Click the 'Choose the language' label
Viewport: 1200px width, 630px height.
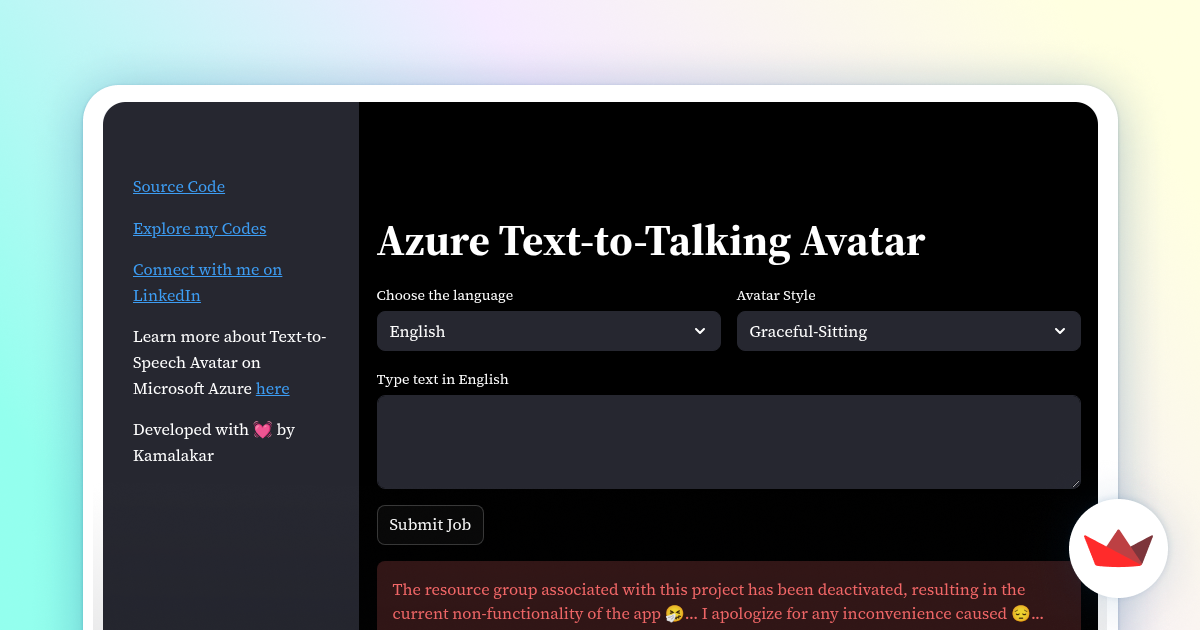(x=444, y=295)
